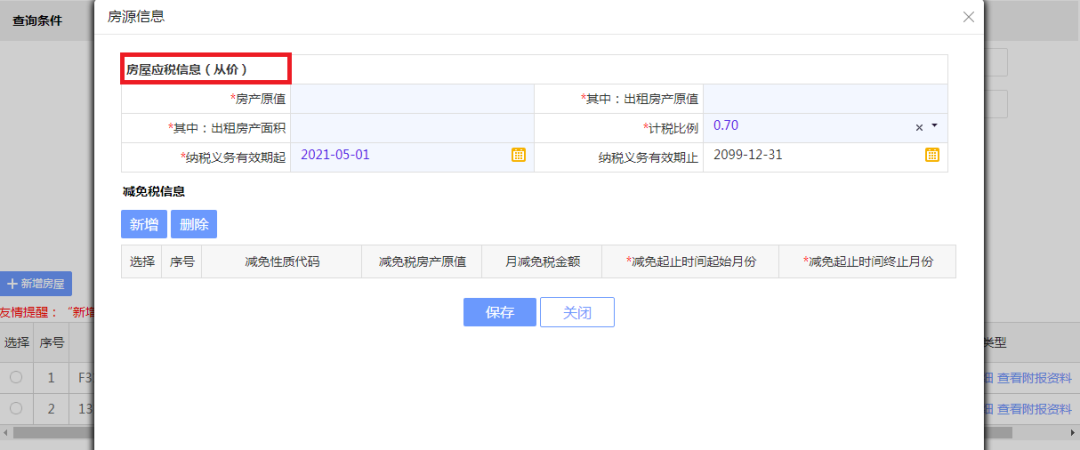This screenshot has height=450, width=1080.
Task: Click the 房产原值 input field
Action: [x=412, y=99]
